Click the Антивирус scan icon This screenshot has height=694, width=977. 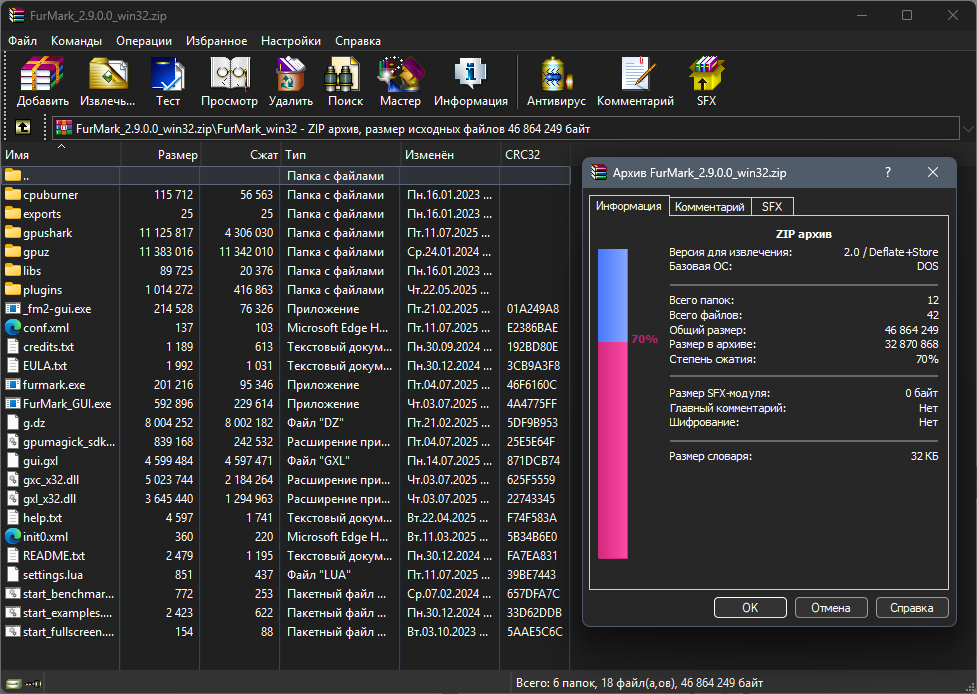(556, 74)
